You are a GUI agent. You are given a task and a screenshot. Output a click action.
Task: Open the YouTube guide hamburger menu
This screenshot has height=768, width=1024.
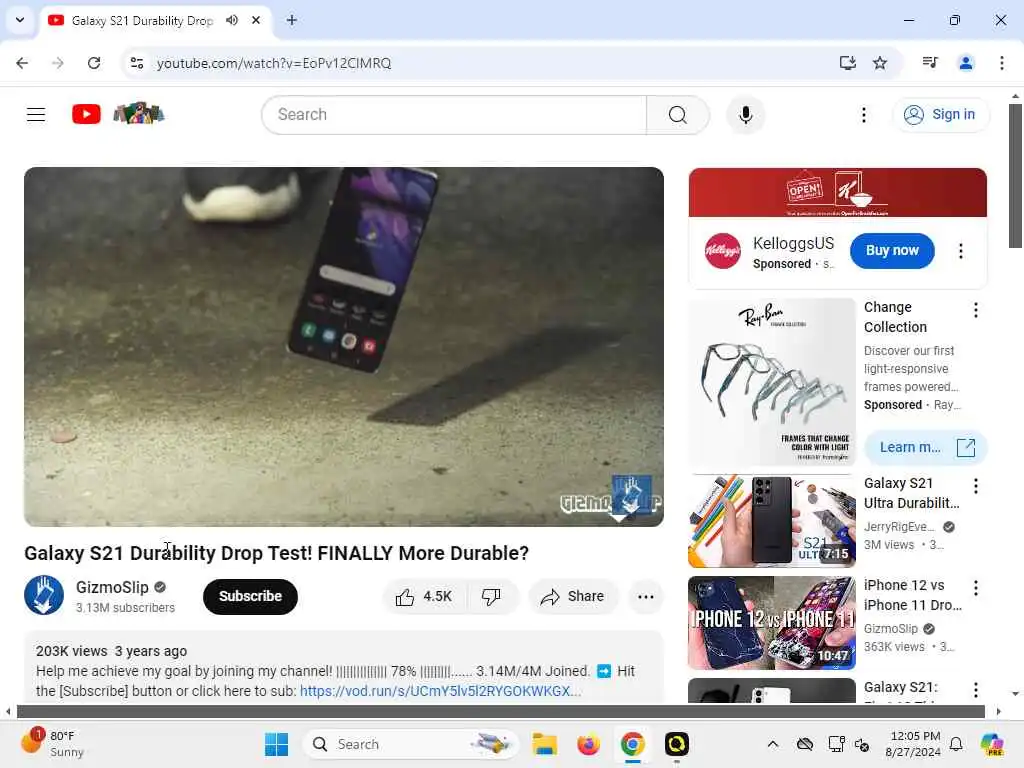tap(36, 115)
